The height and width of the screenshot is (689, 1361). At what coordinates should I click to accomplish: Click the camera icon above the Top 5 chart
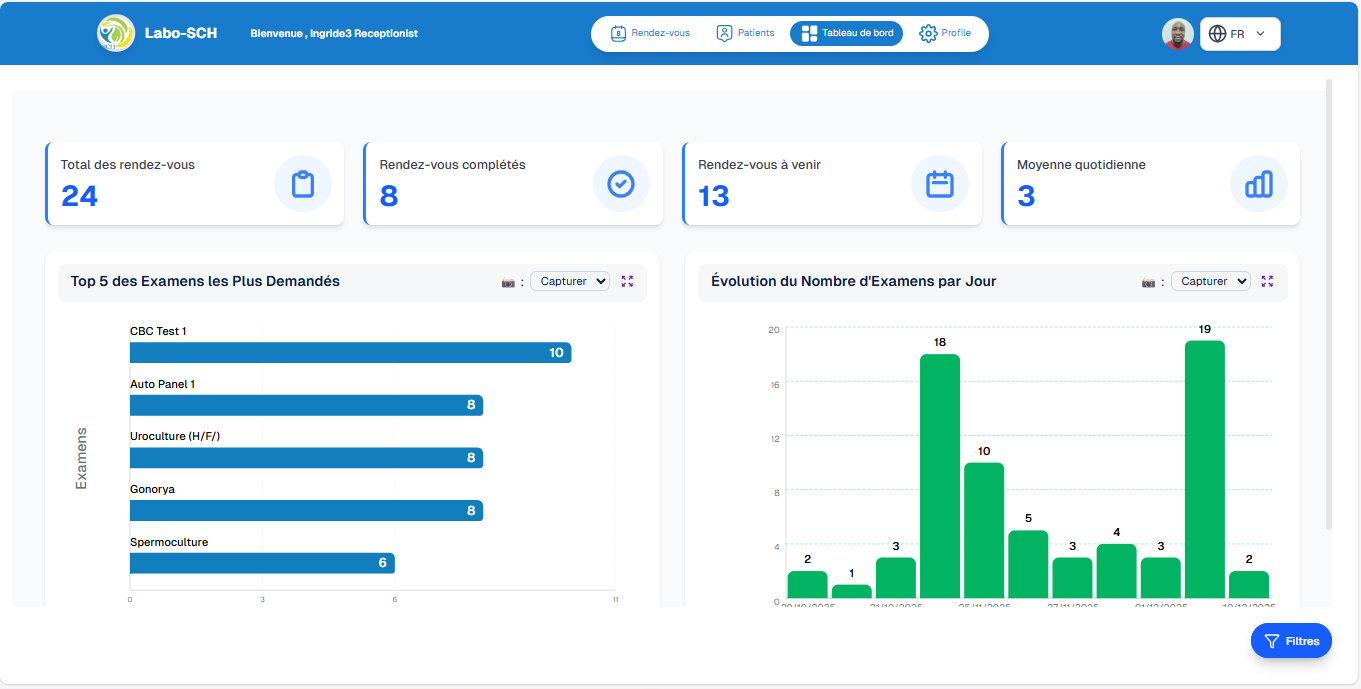point(505,281)
